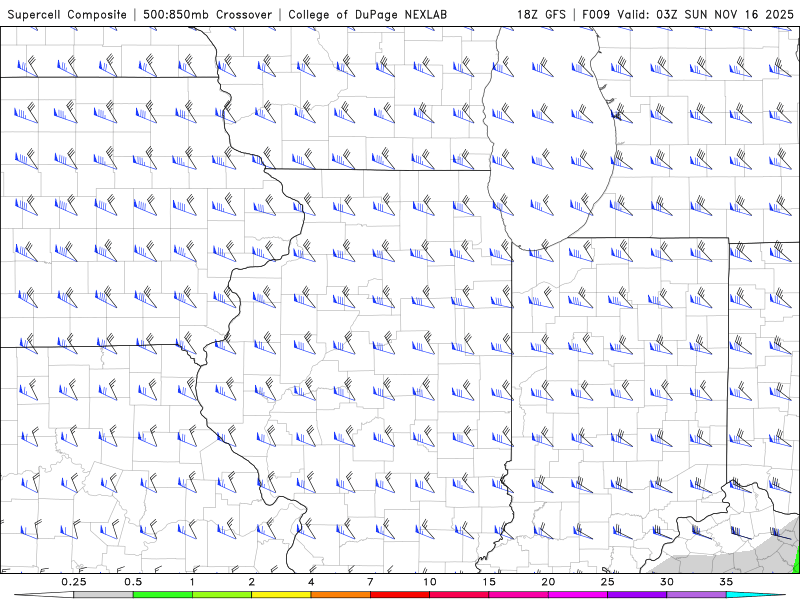Viewport: 800px width, 600px height.
Task: Click the '2' legend value
Action: click(252, 582)
